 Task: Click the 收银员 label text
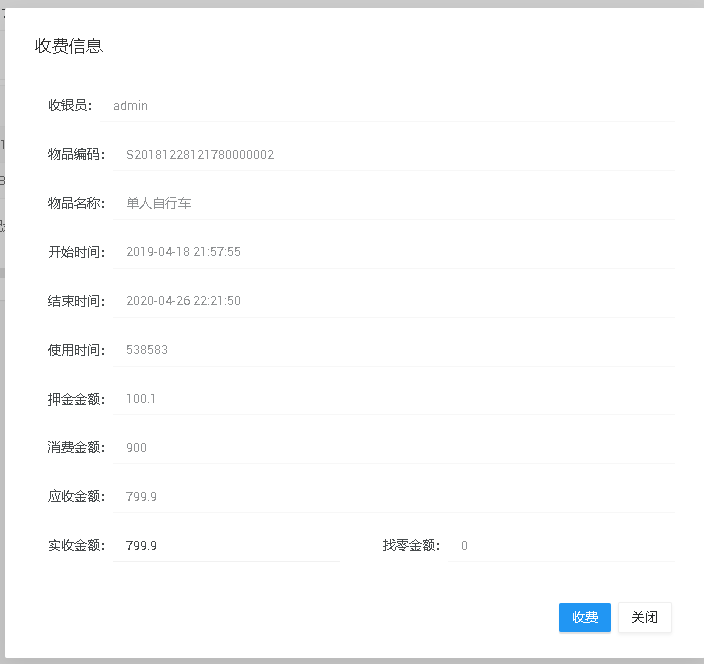coord(70,106)
